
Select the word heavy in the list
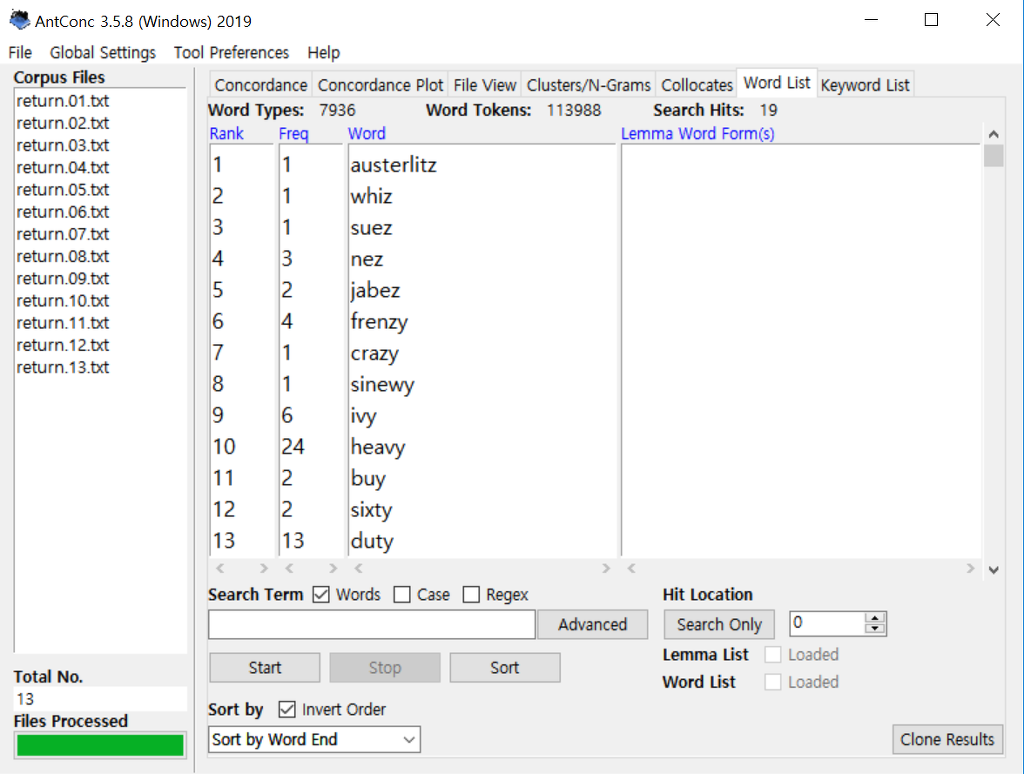point(377,447)
